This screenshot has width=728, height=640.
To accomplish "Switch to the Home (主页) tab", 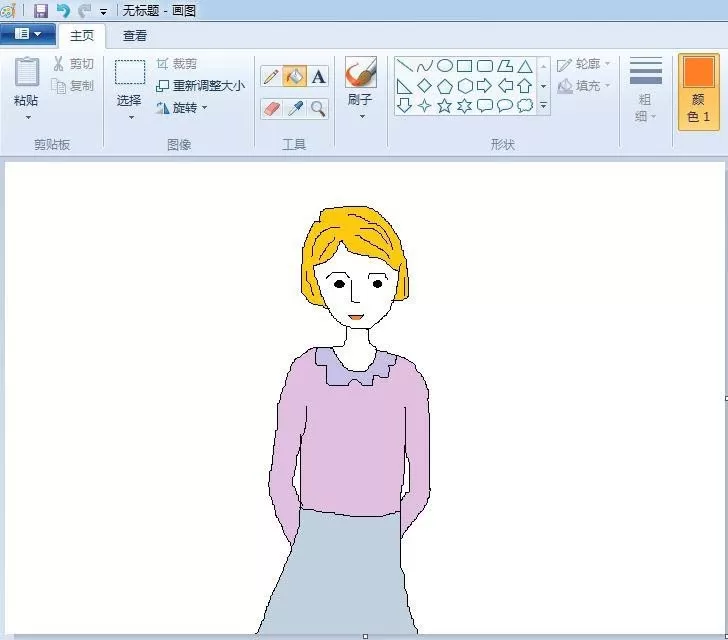I will tap(82, 36).
